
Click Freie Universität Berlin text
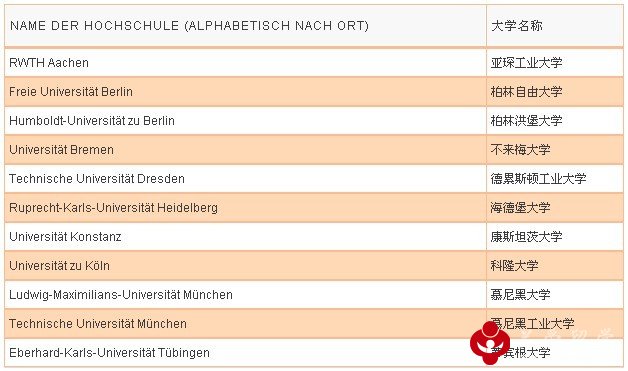[71, 92]
